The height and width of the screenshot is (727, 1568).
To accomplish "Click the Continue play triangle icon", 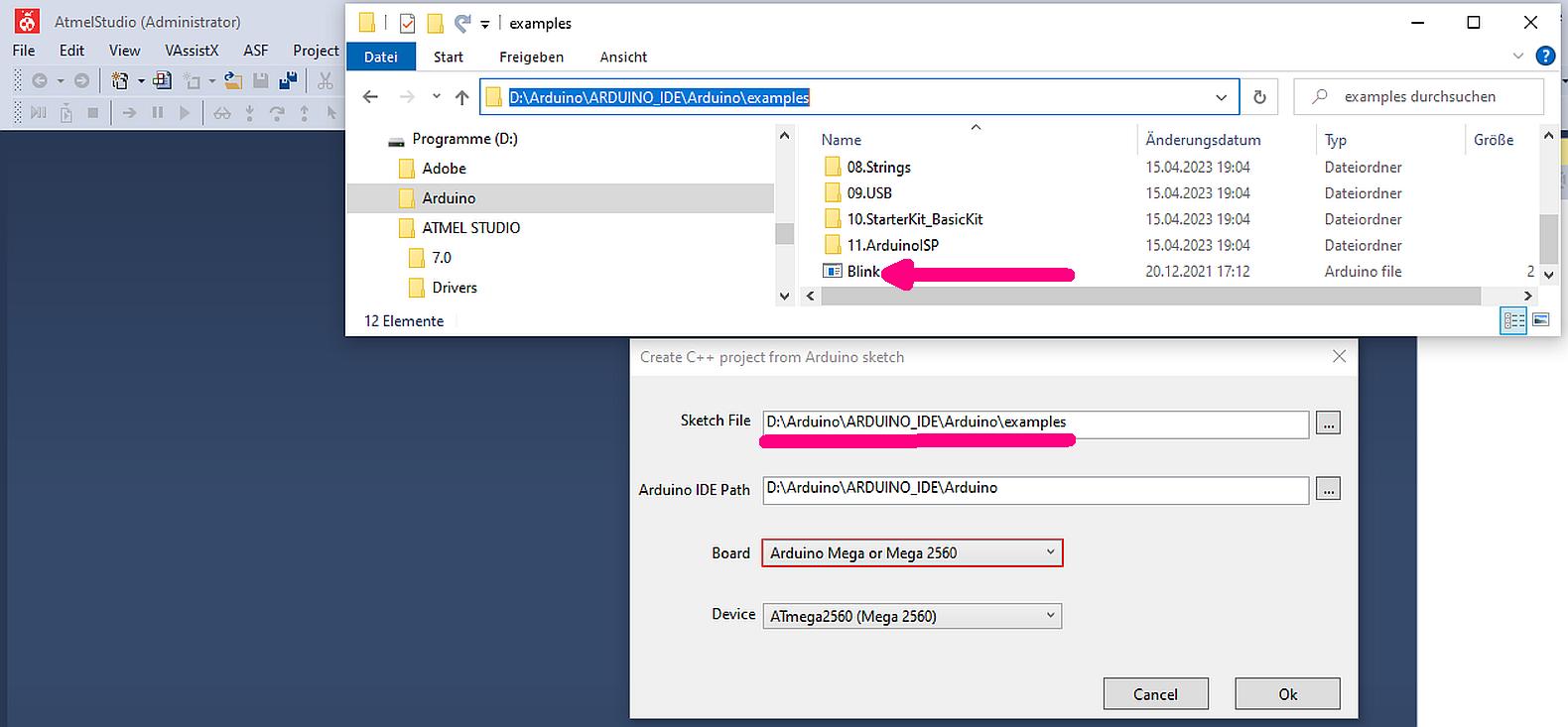I will (x=185, y=113).
